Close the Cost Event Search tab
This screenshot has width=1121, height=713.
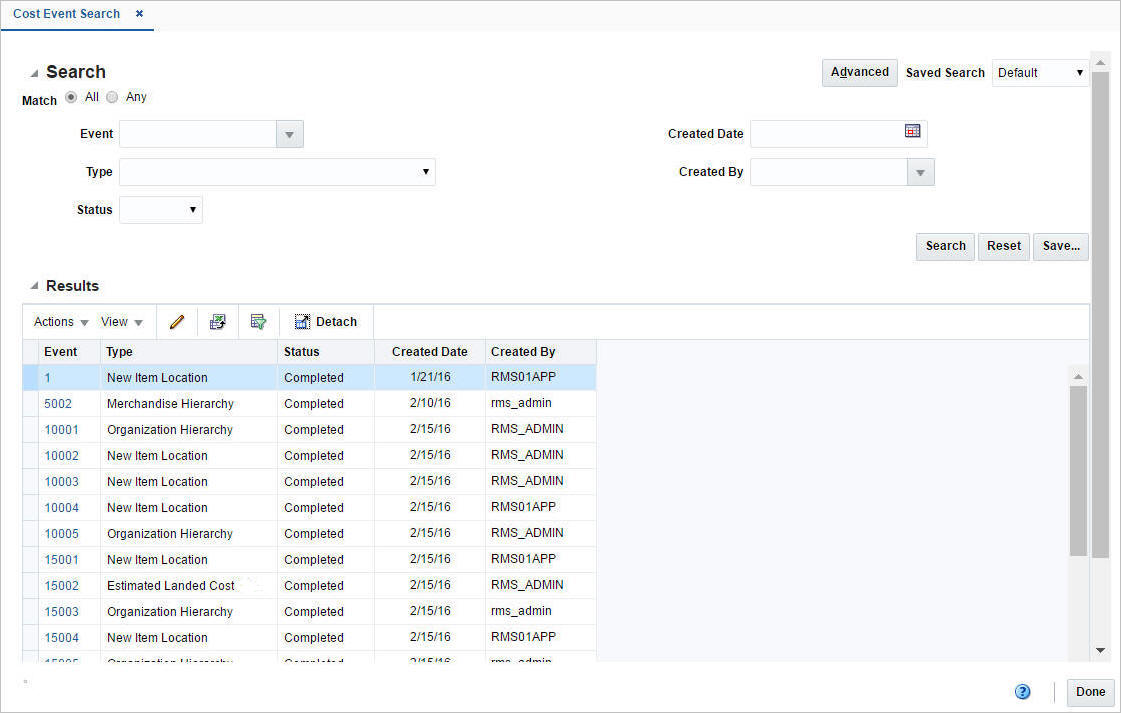[138, 14]
